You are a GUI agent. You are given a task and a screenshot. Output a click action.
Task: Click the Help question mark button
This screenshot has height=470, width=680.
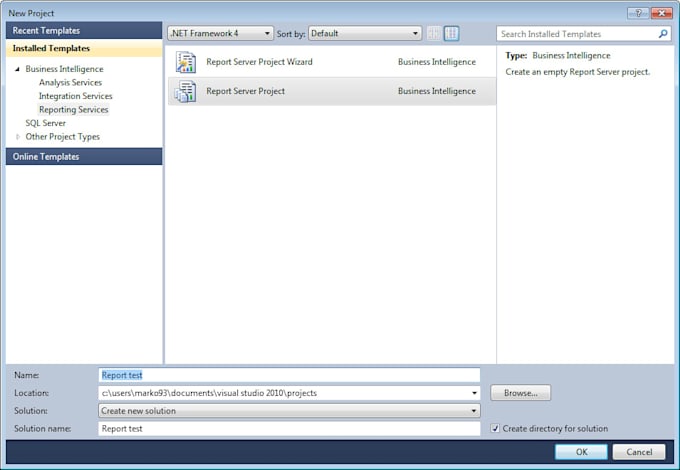[638, 13]
